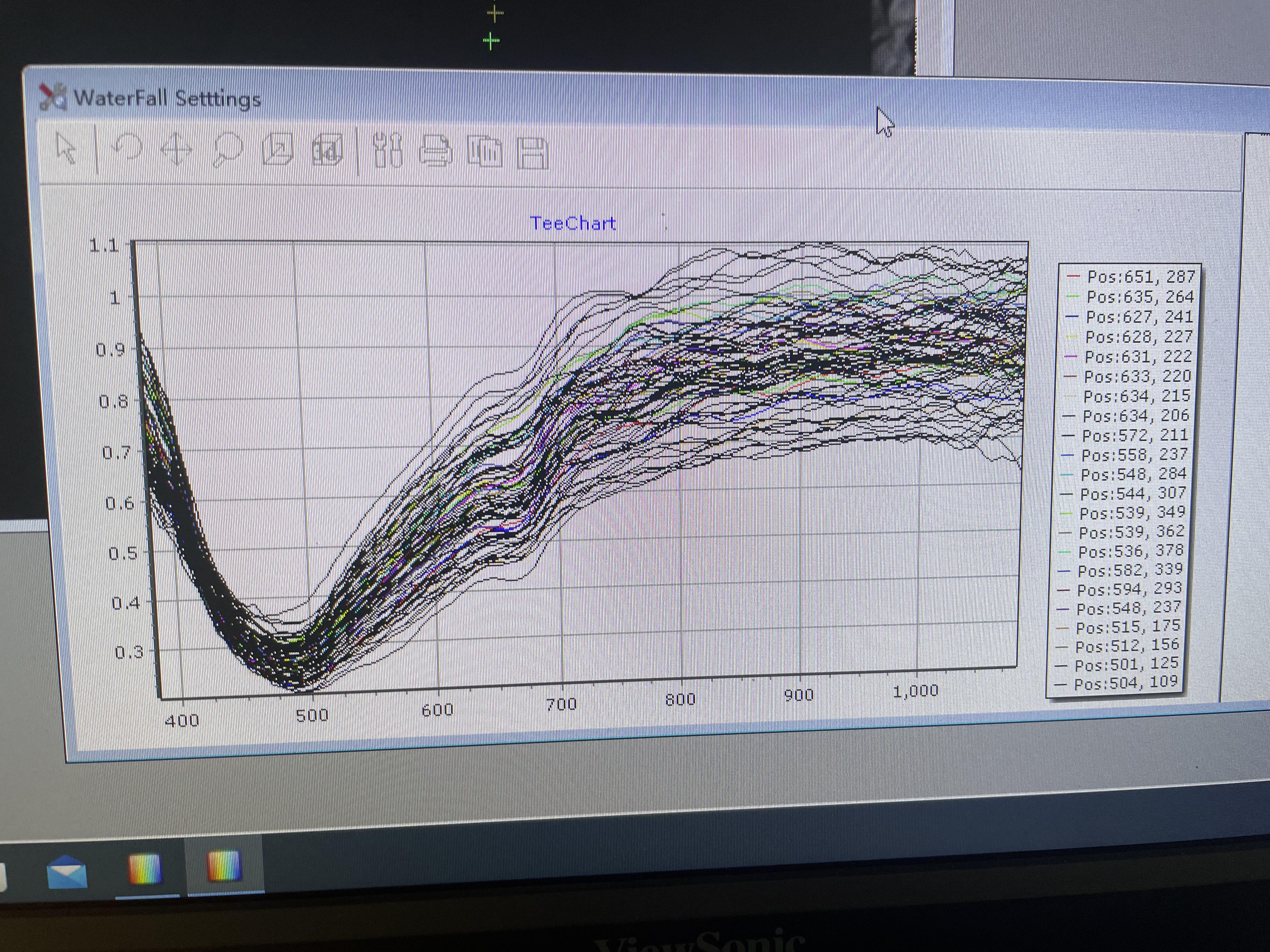Click the save floppy disk icon
Screen dimensions: 1270x952
point(533,154)
